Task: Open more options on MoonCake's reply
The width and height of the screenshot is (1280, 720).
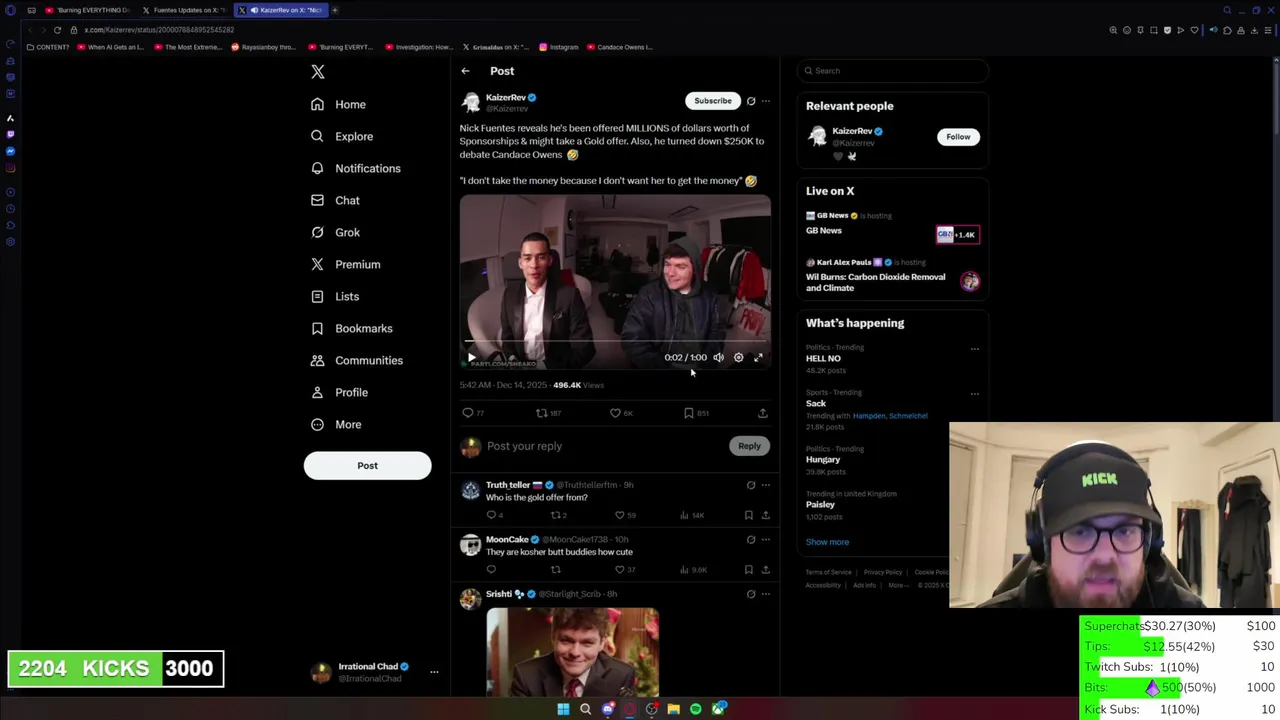Action: 766,540
